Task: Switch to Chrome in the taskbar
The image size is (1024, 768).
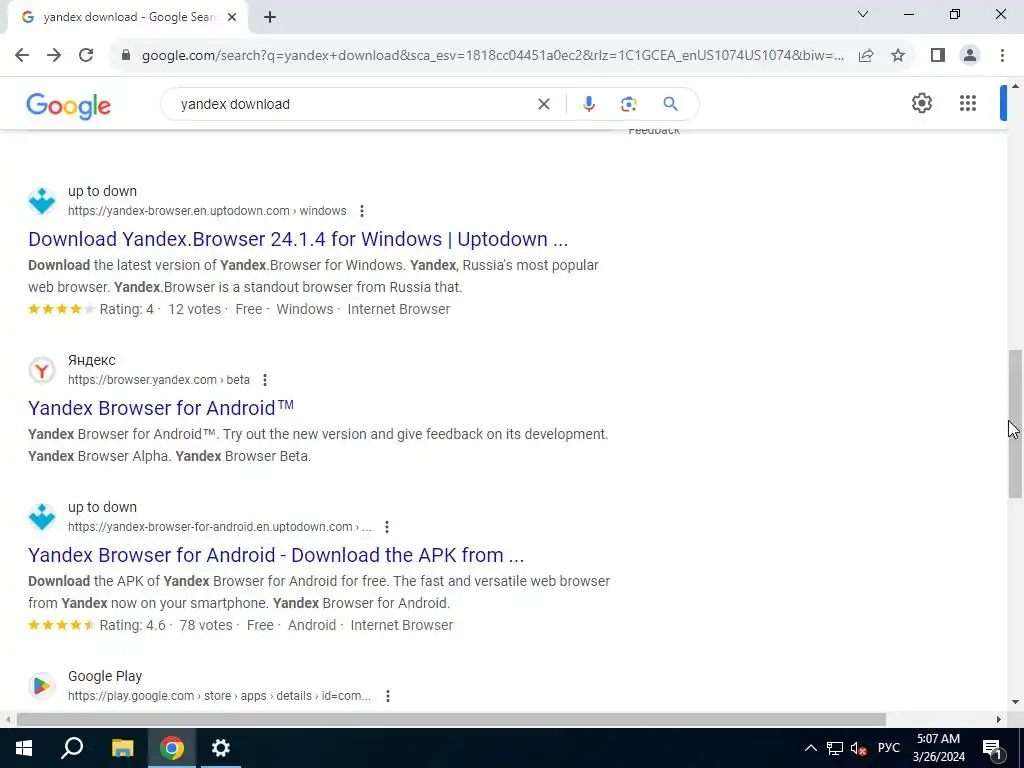Action: point(171,748)
